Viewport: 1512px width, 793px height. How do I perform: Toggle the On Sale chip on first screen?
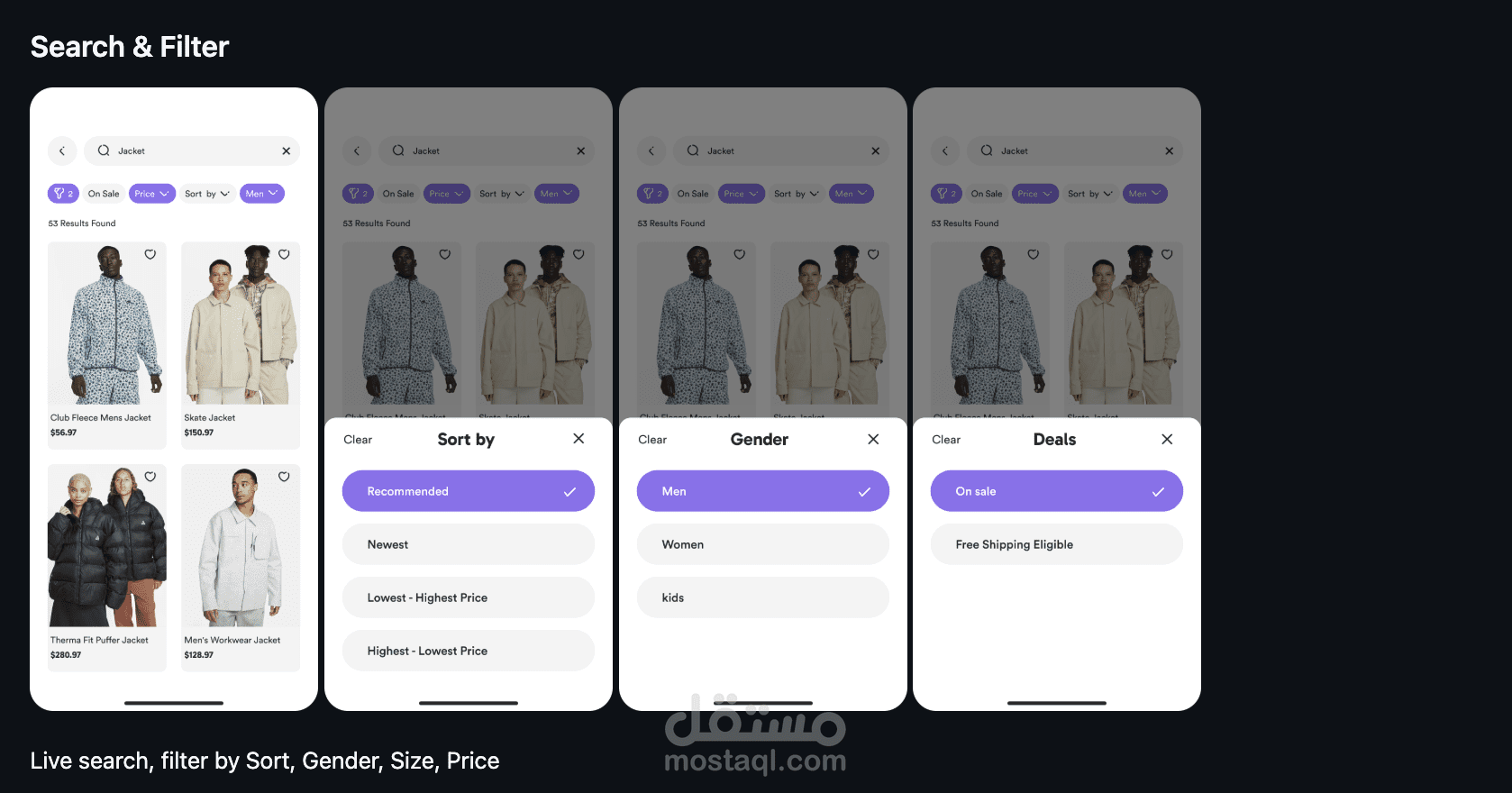(104, 194)
